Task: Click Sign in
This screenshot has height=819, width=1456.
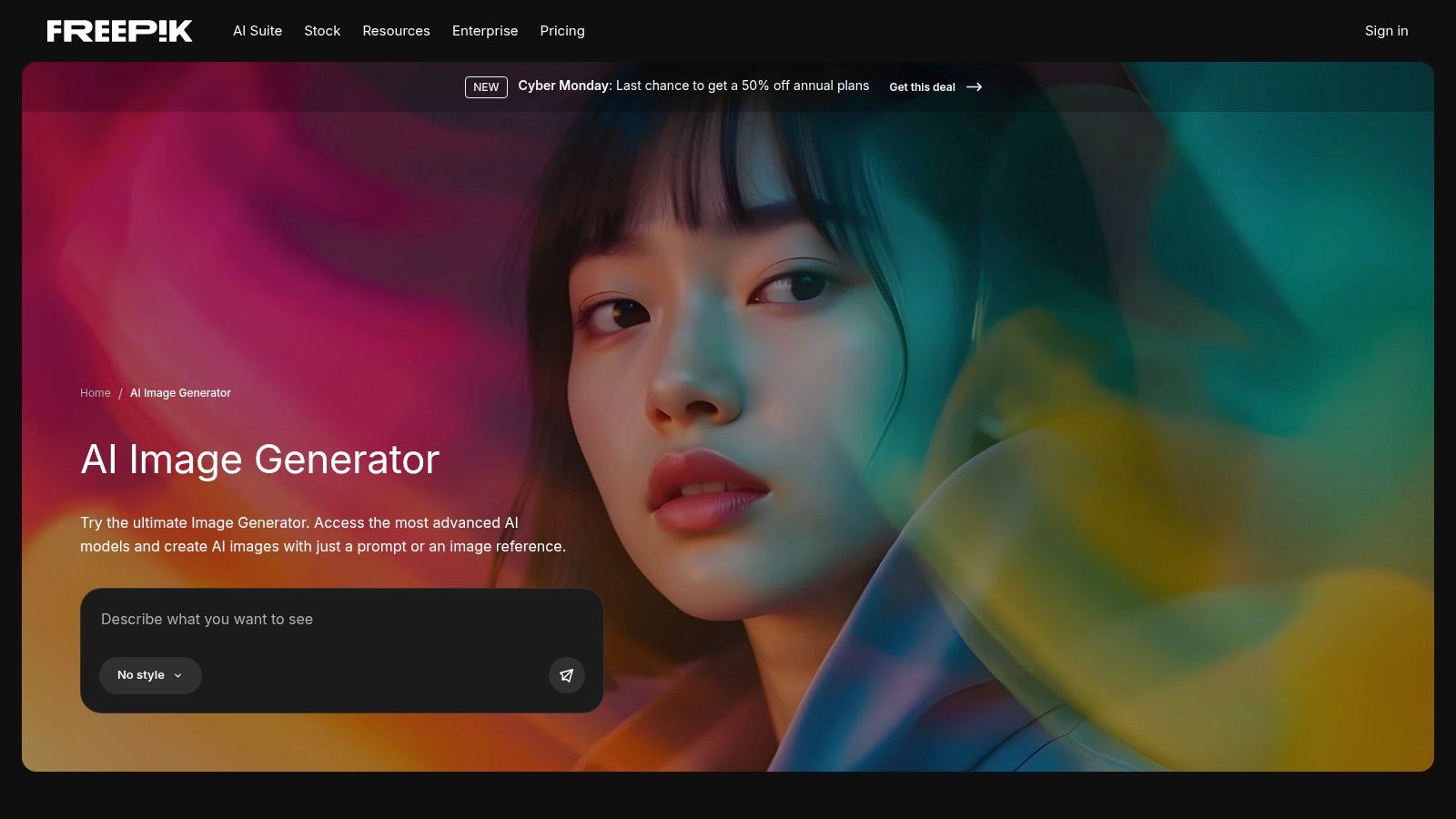Action: point(1386,30)
